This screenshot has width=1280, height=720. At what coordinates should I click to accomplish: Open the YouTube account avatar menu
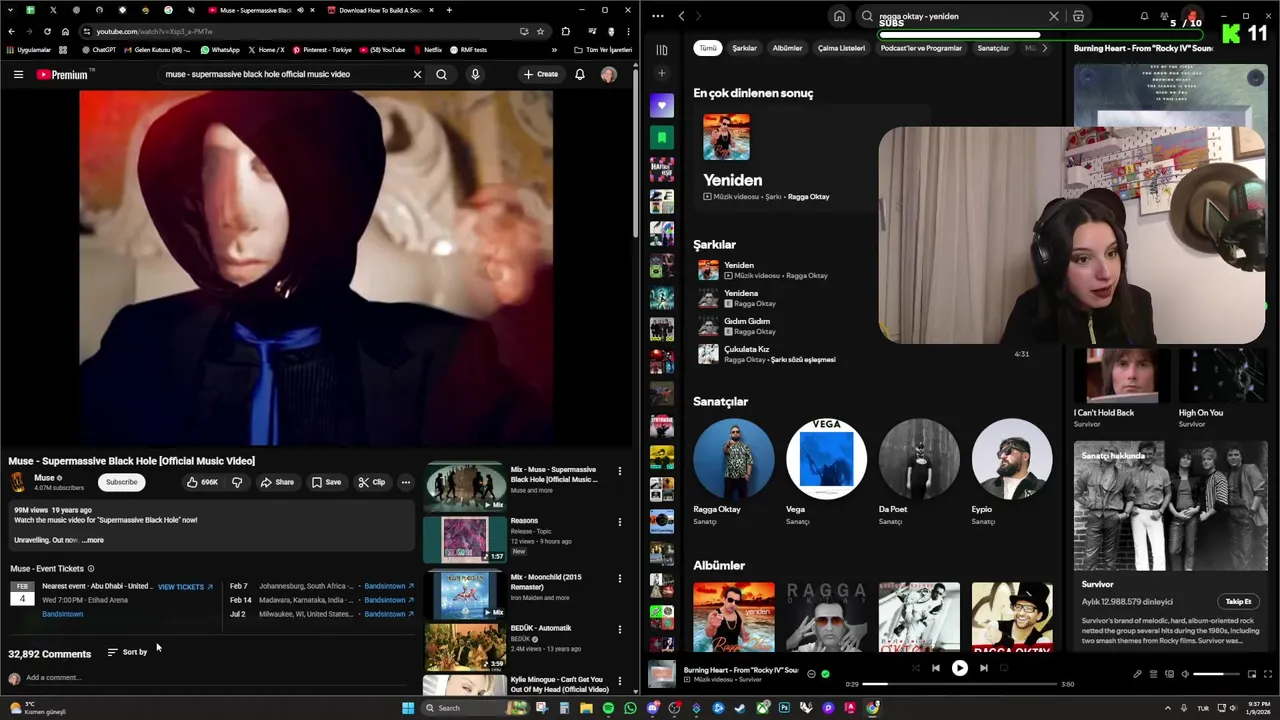pyautogui.click(x=608, y=74)
